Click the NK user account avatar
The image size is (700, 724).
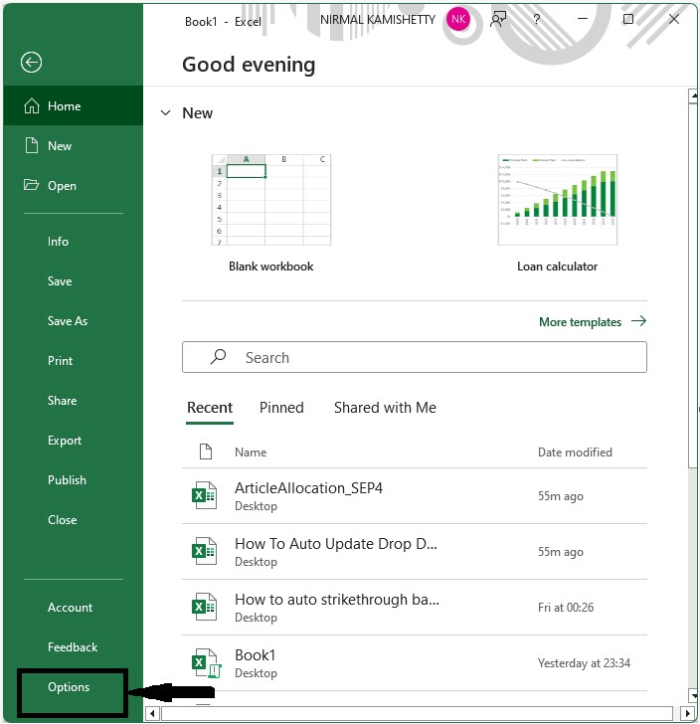coord(458,19)
